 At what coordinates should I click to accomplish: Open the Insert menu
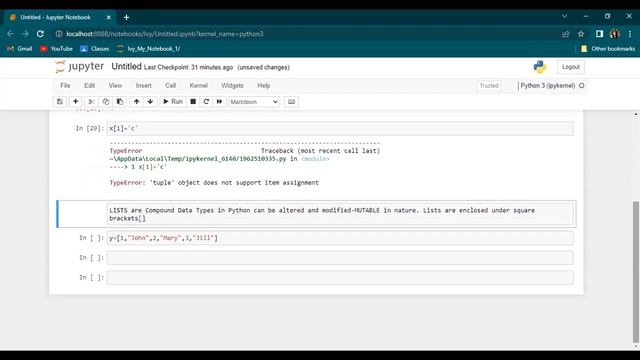point(143,86)
